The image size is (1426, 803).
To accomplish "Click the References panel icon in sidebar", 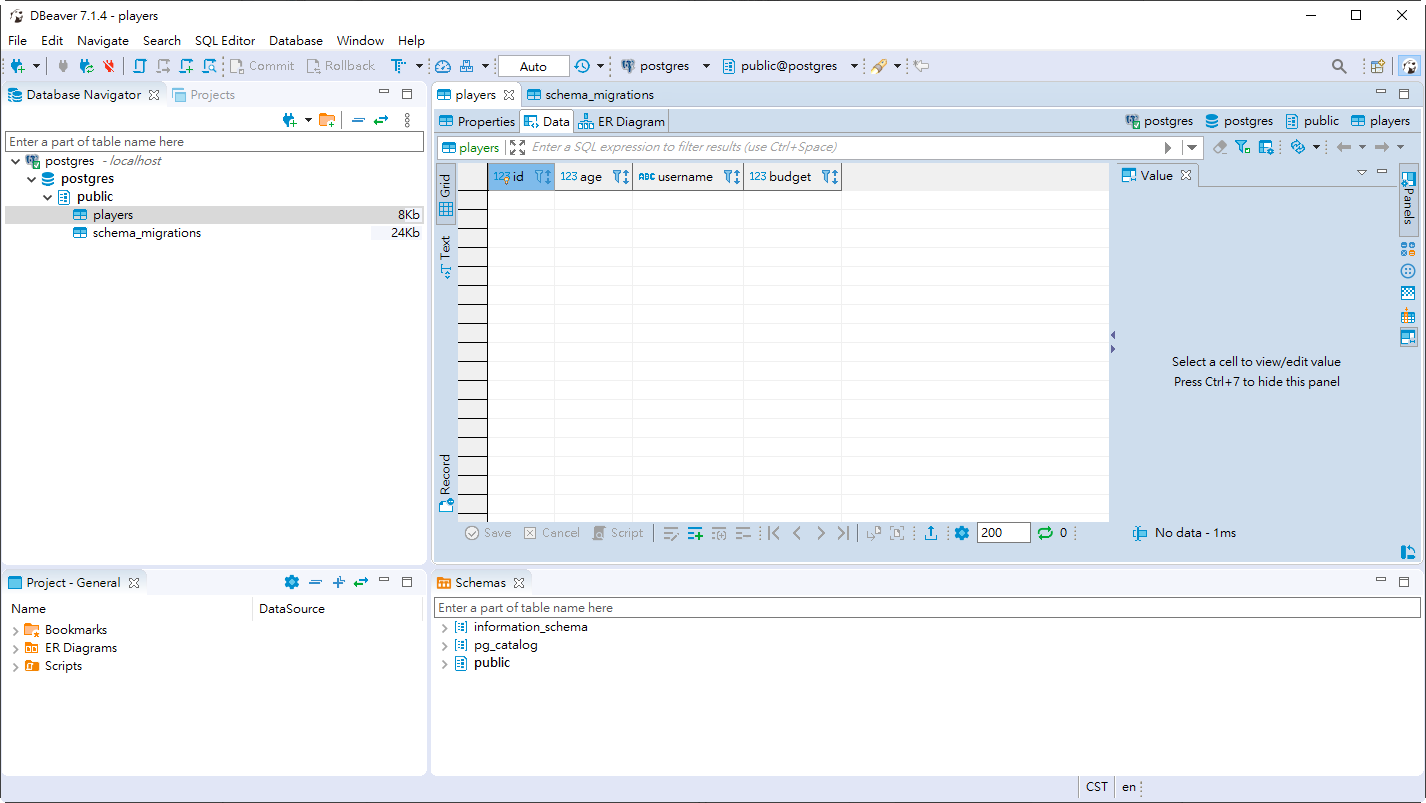I will coord(1408,315).
